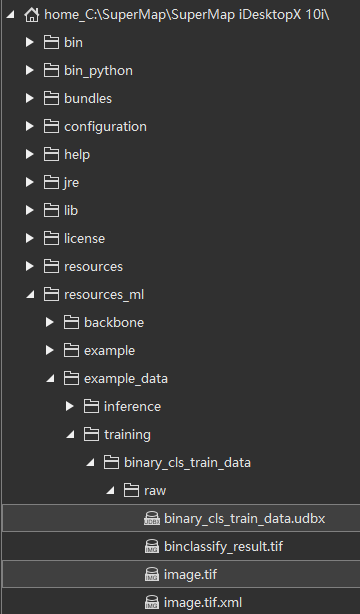Viewport: 360px width, 614px height.
Task: Collapse the example_data folder arrow
Action: click(x=50, y=379)
